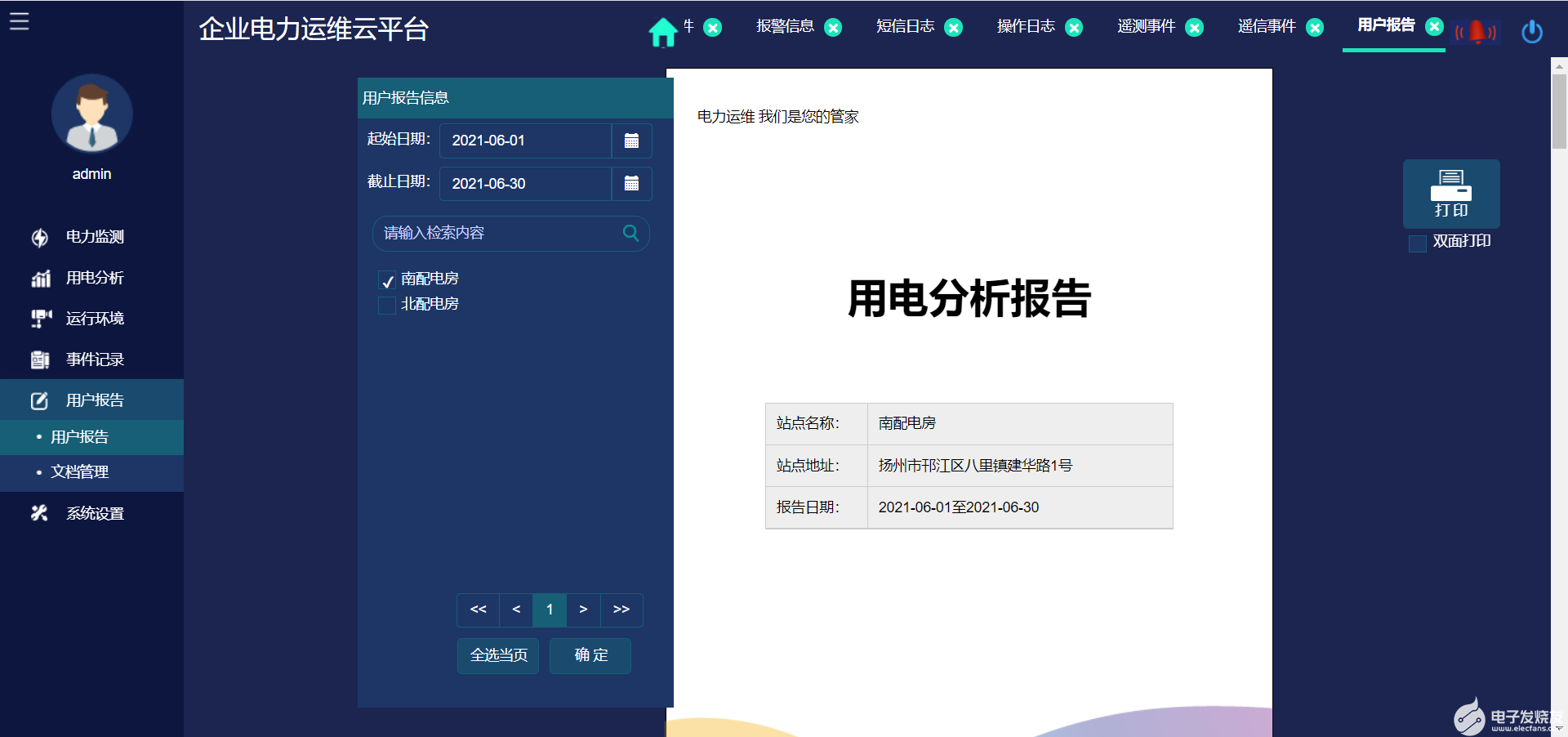Collapse the 用户报告 sidebar menu

(91, 400)
